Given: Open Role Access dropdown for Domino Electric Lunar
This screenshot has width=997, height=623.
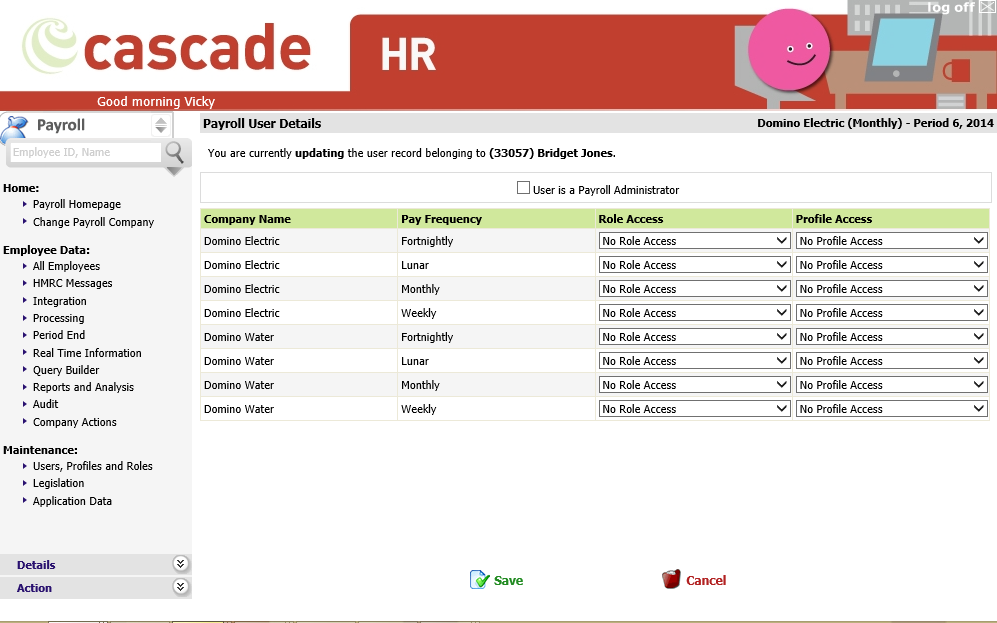Looking at the screenshot, I should tap(694, 265).
